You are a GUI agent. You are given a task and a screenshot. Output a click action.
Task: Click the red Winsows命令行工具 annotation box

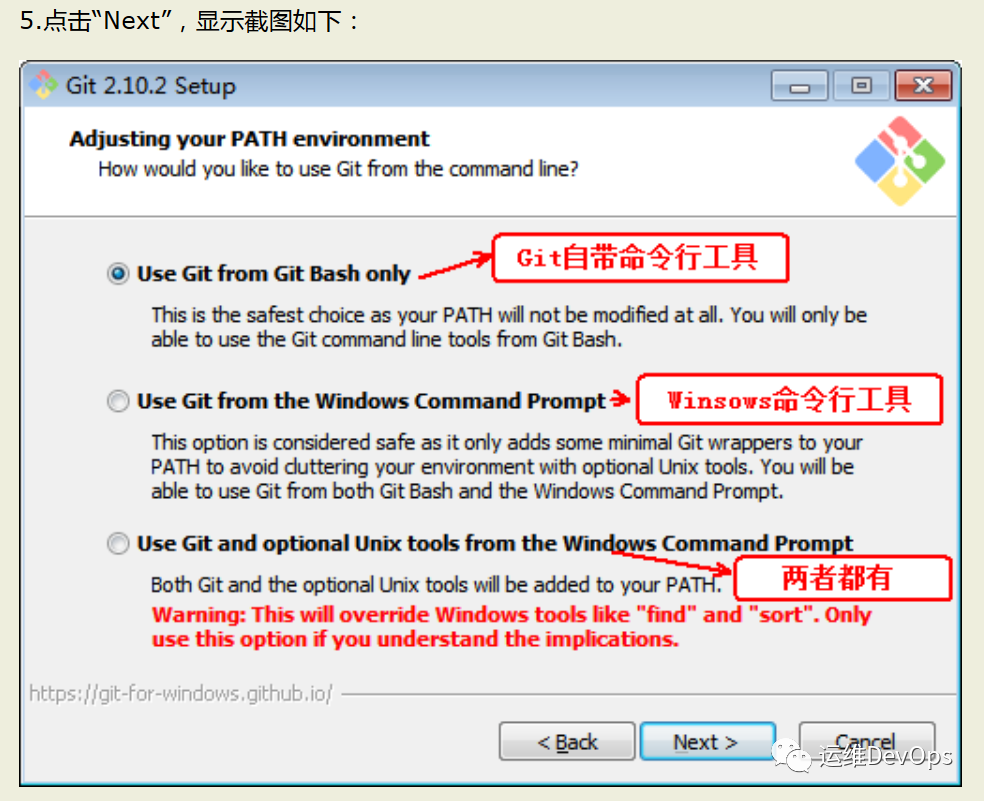(x=789, y=400)
